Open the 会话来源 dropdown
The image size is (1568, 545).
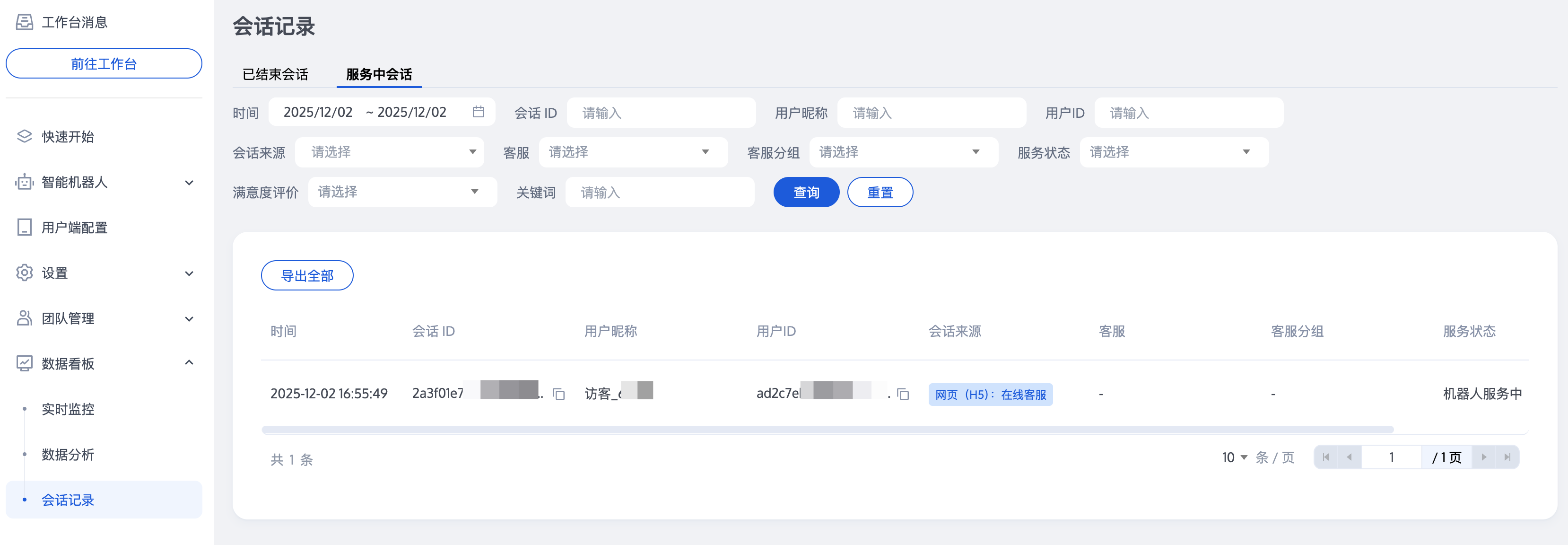pyautogui.click(x=390, y=152)
